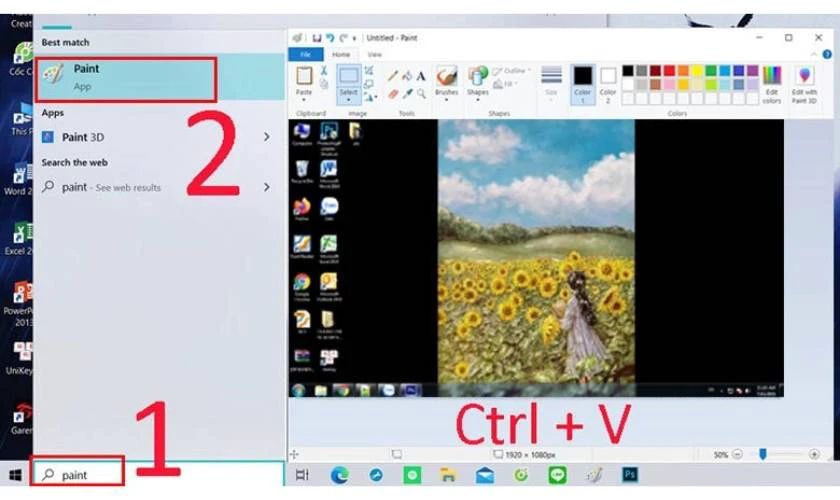Open the Shapes dropdown arrow
Viewport: 840px width, 500px height.
(477, 100)
